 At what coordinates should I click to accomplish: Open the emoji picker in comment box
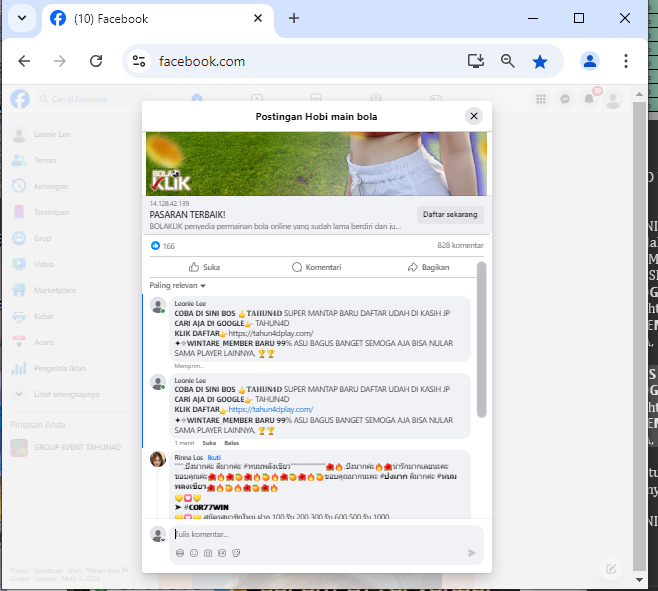click(194, 553)
